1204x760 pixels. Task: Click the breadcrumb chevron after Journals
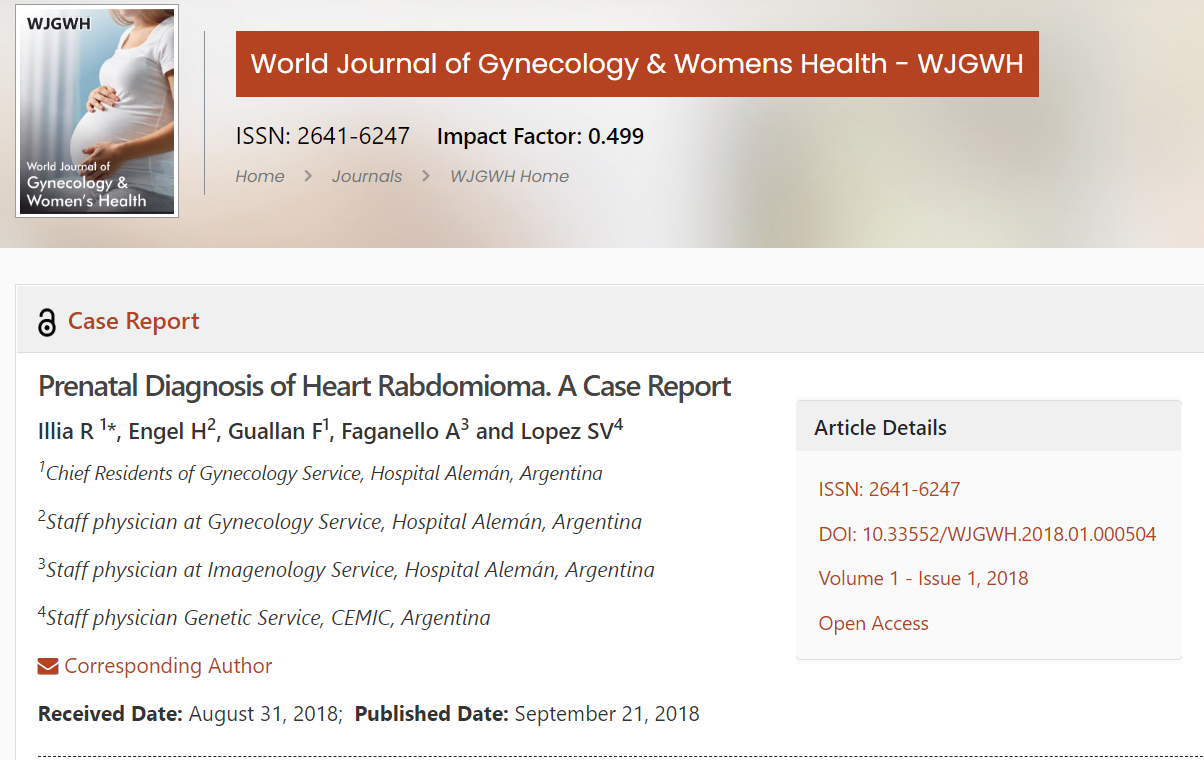pos(426,176)
